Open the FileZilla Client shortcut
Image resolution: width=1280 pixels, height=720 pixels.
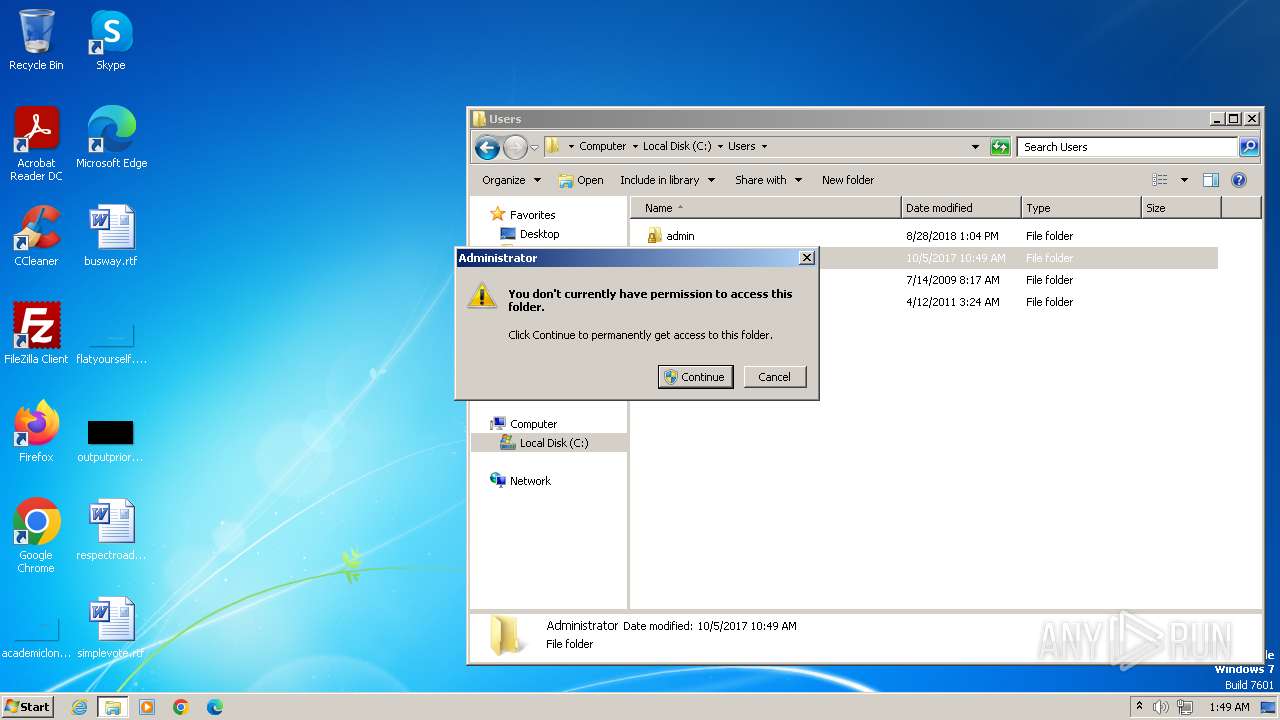[x=36, y=334]
